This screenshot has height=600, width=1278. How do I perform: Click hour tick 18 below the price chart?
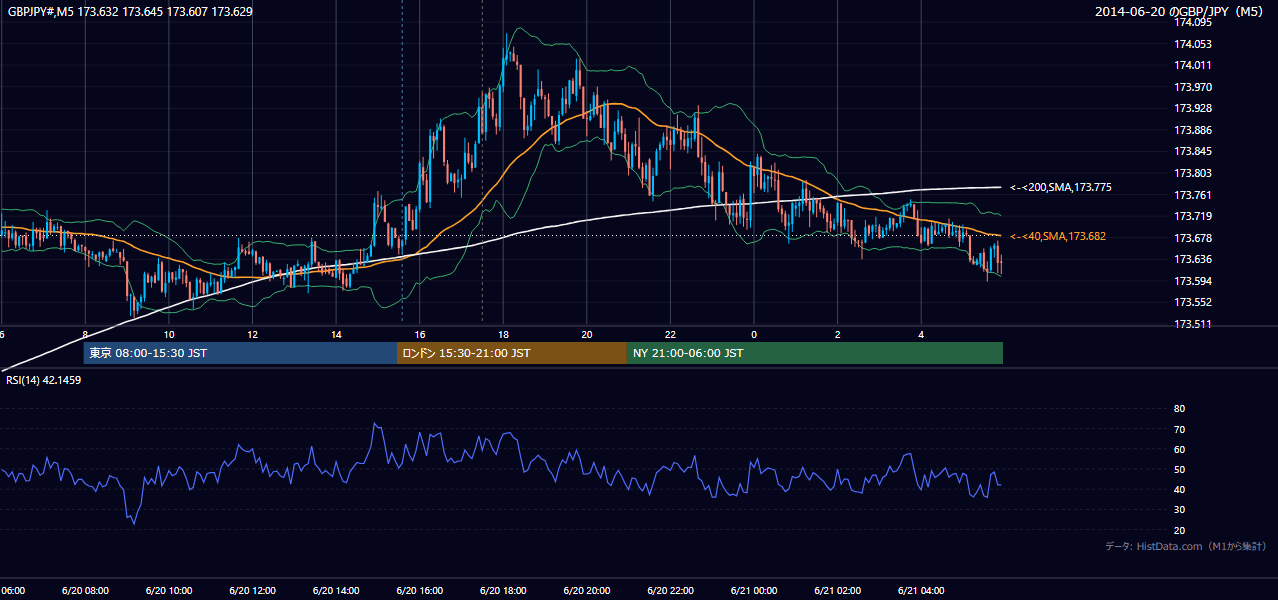[503, 335]
